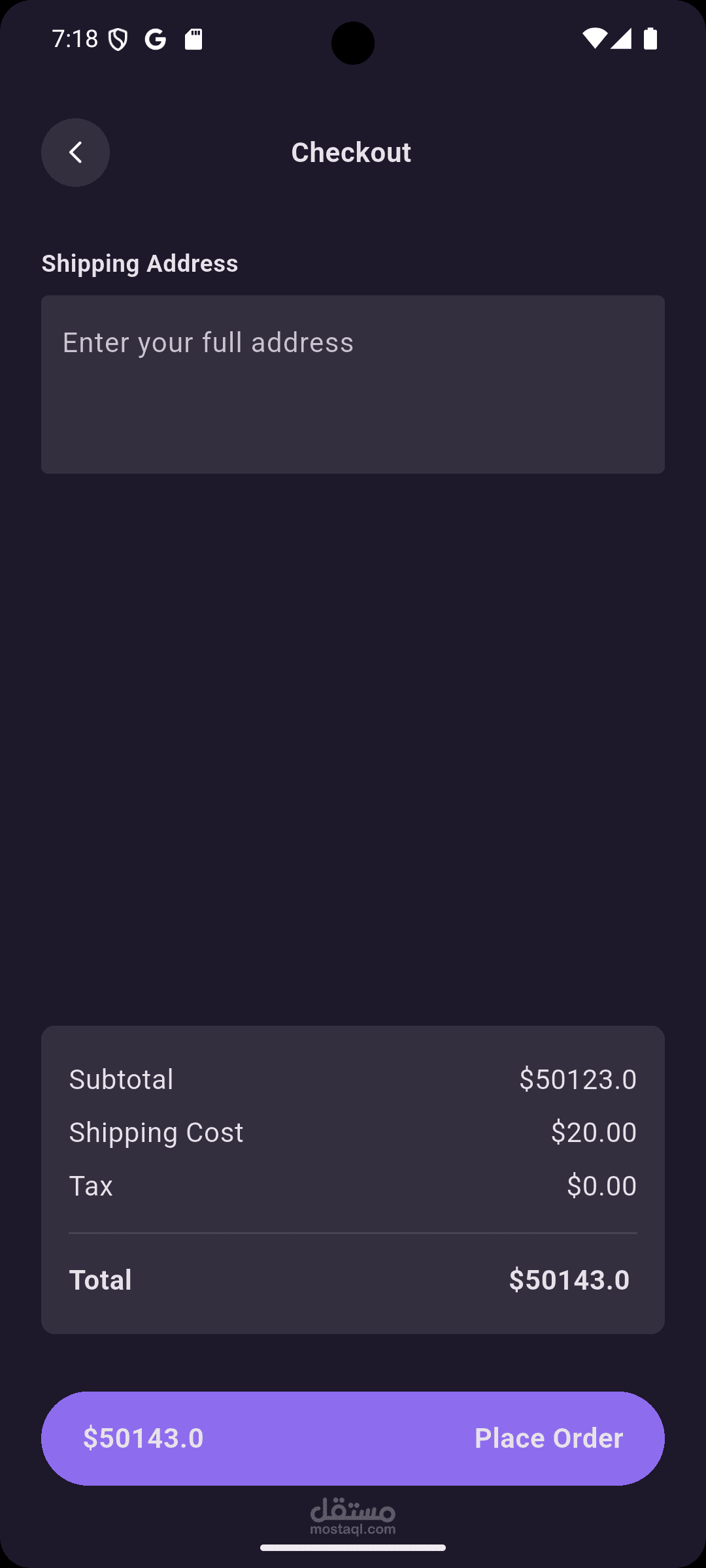Tap the 7:18 clock in status bar

75,39
